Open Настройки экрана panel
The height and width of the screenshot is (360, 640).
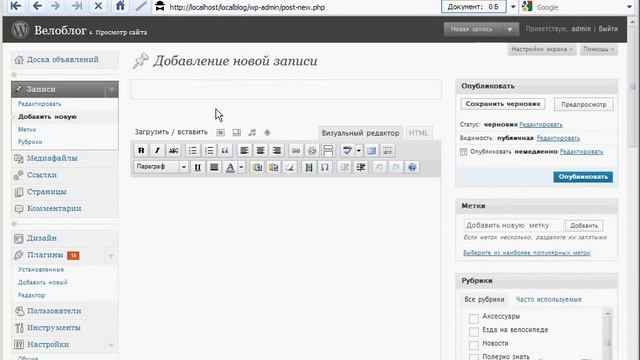pos(542,49)
